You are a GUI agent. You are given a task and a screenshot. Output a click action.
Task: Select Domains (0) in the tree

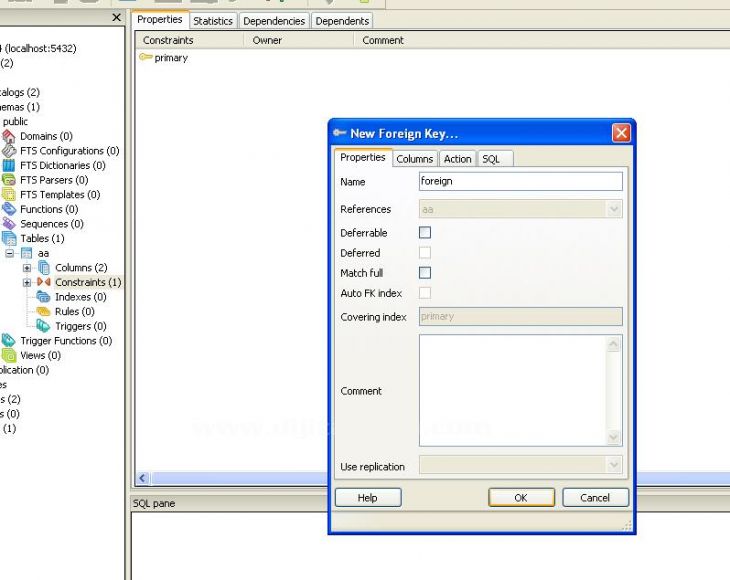46,136
